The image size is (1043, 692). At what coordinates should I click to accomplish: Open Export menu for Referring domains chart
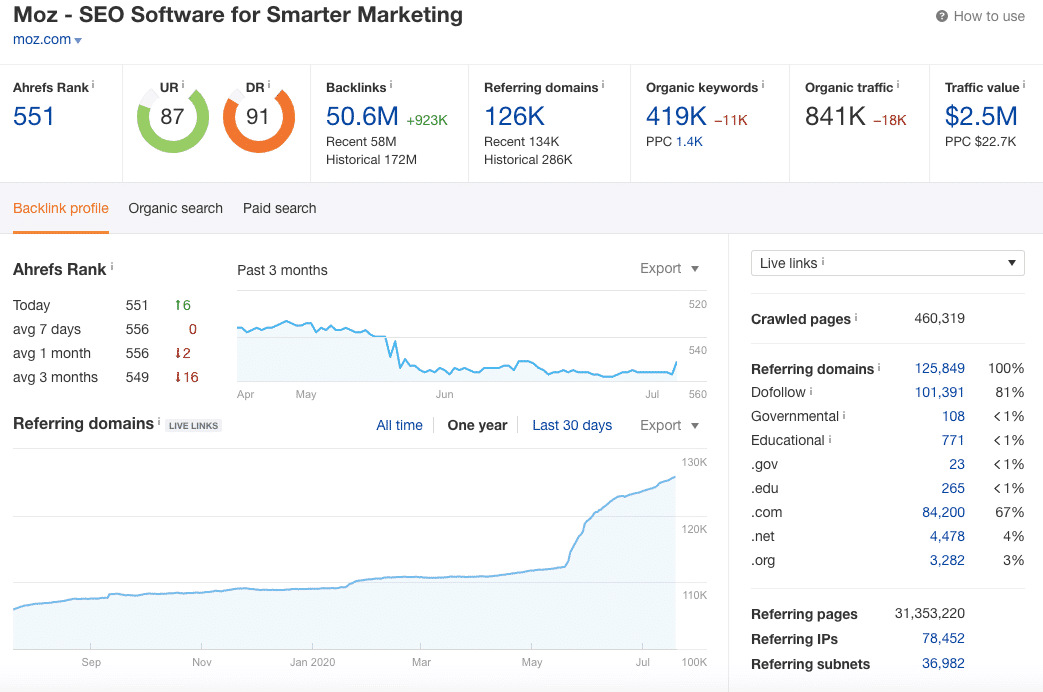pyautogui.click(x=669, y=425)
